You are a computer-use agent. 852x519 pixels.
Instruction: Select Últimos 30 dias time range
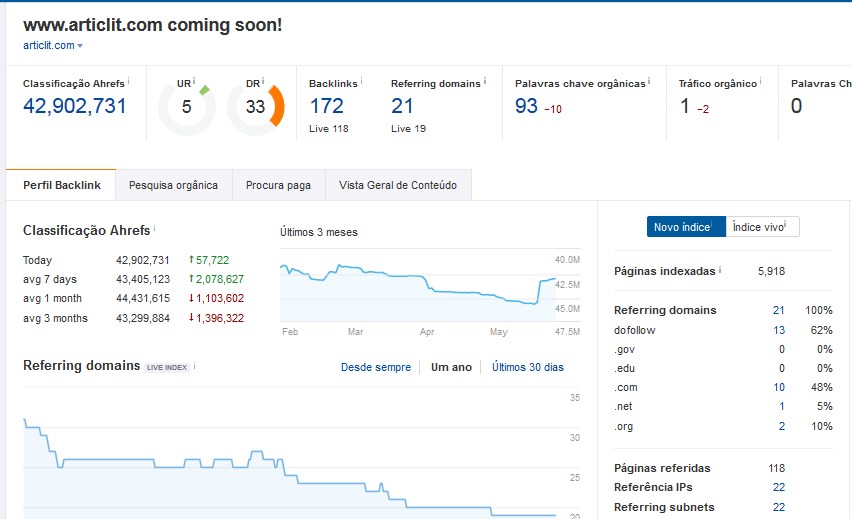pyautogui.click(x=527, y=367)
